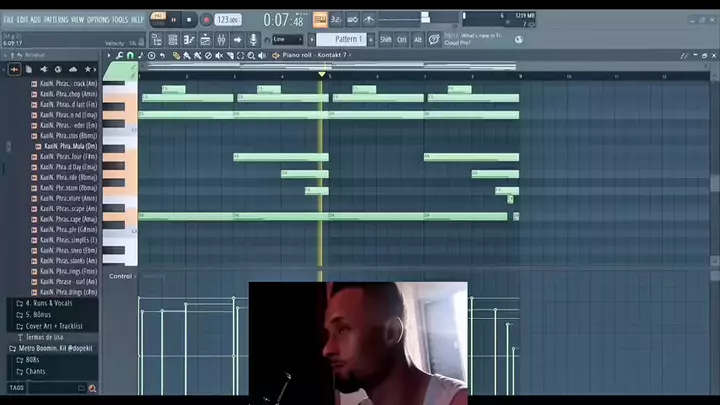
Task: Open the Line snap dropdown
Action: tap(287, 39)
